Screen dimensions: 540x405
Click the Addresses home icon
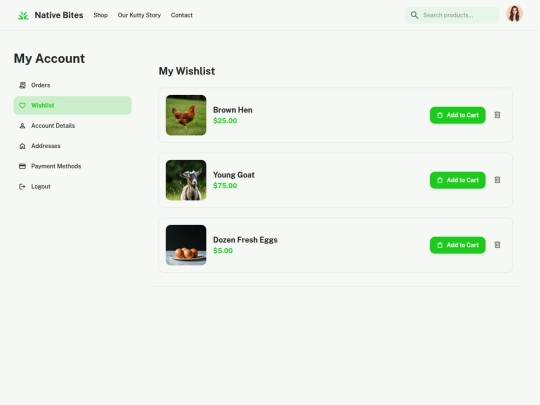[22, 146]
